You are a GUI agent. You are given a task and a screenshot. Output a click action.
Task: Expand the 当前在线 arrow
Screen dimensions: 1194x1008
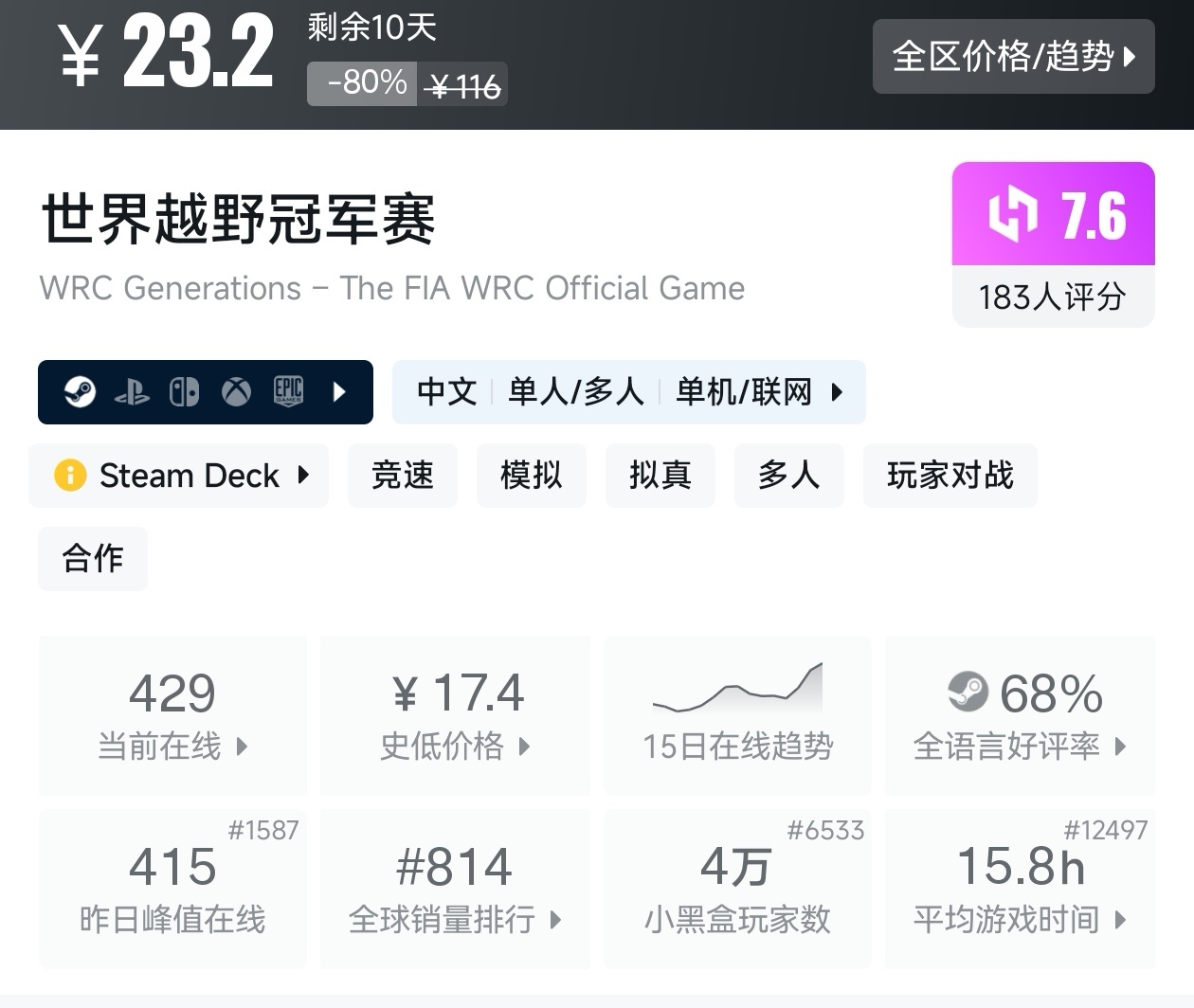click(x=242, y=747)
